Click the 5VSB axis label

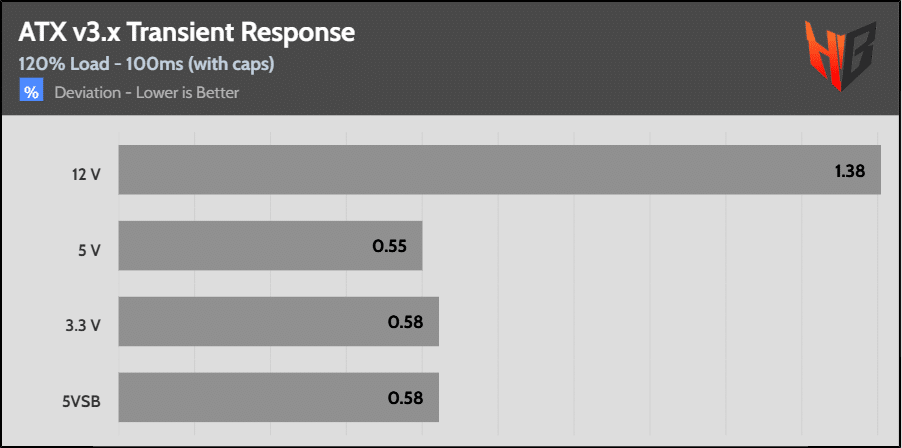pos(81,399)
